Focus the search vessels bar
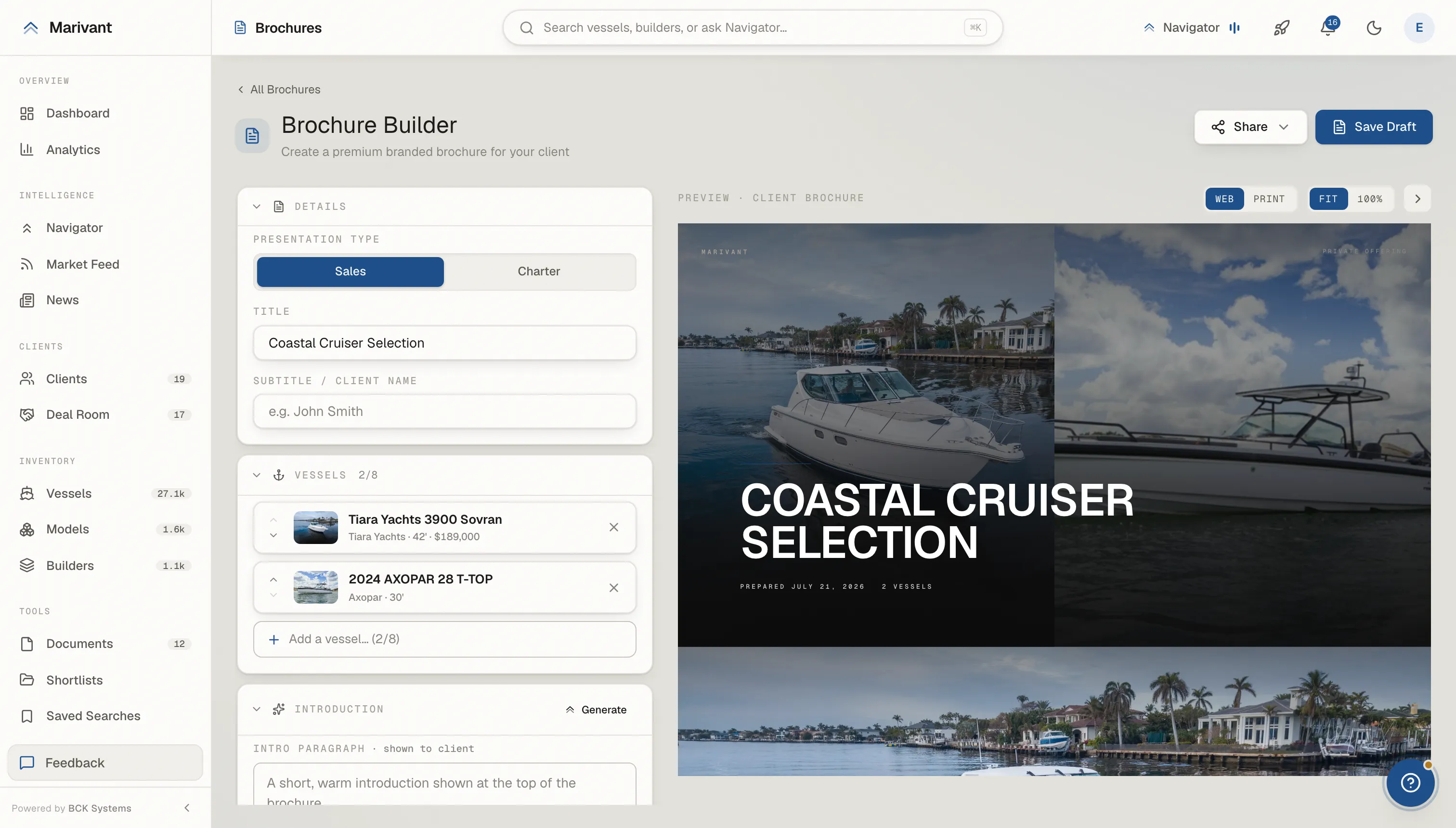 (x=752, y=27)
